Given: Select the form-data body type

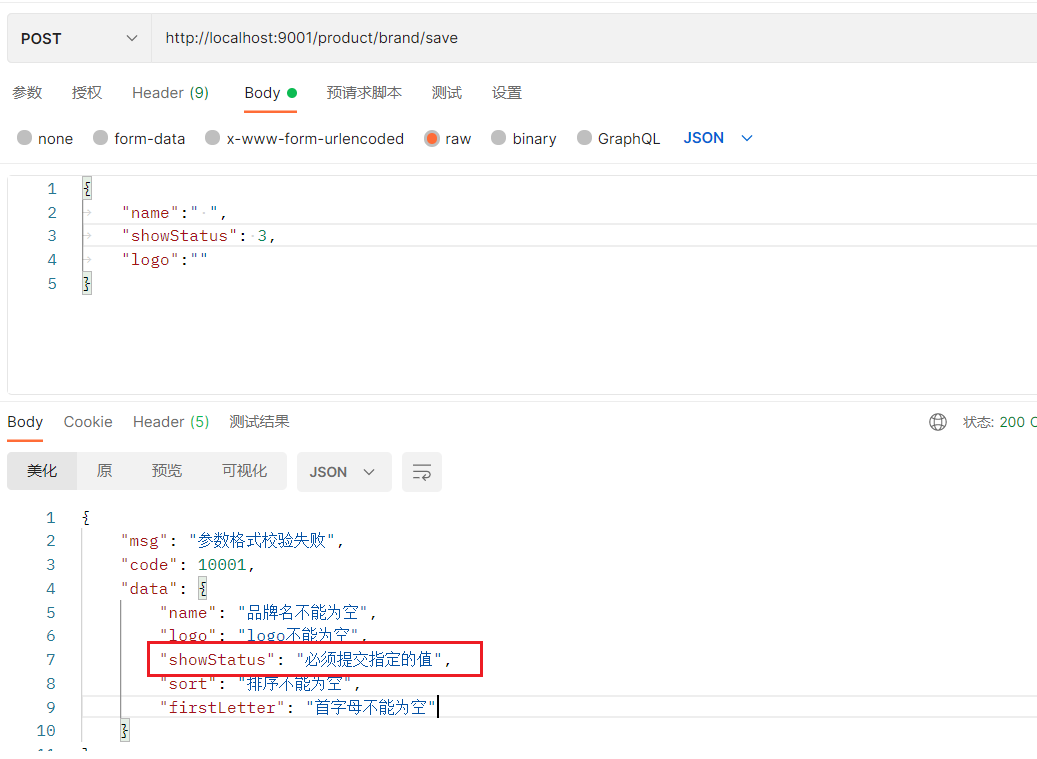Looking at the screenshot, I should 139,138.
